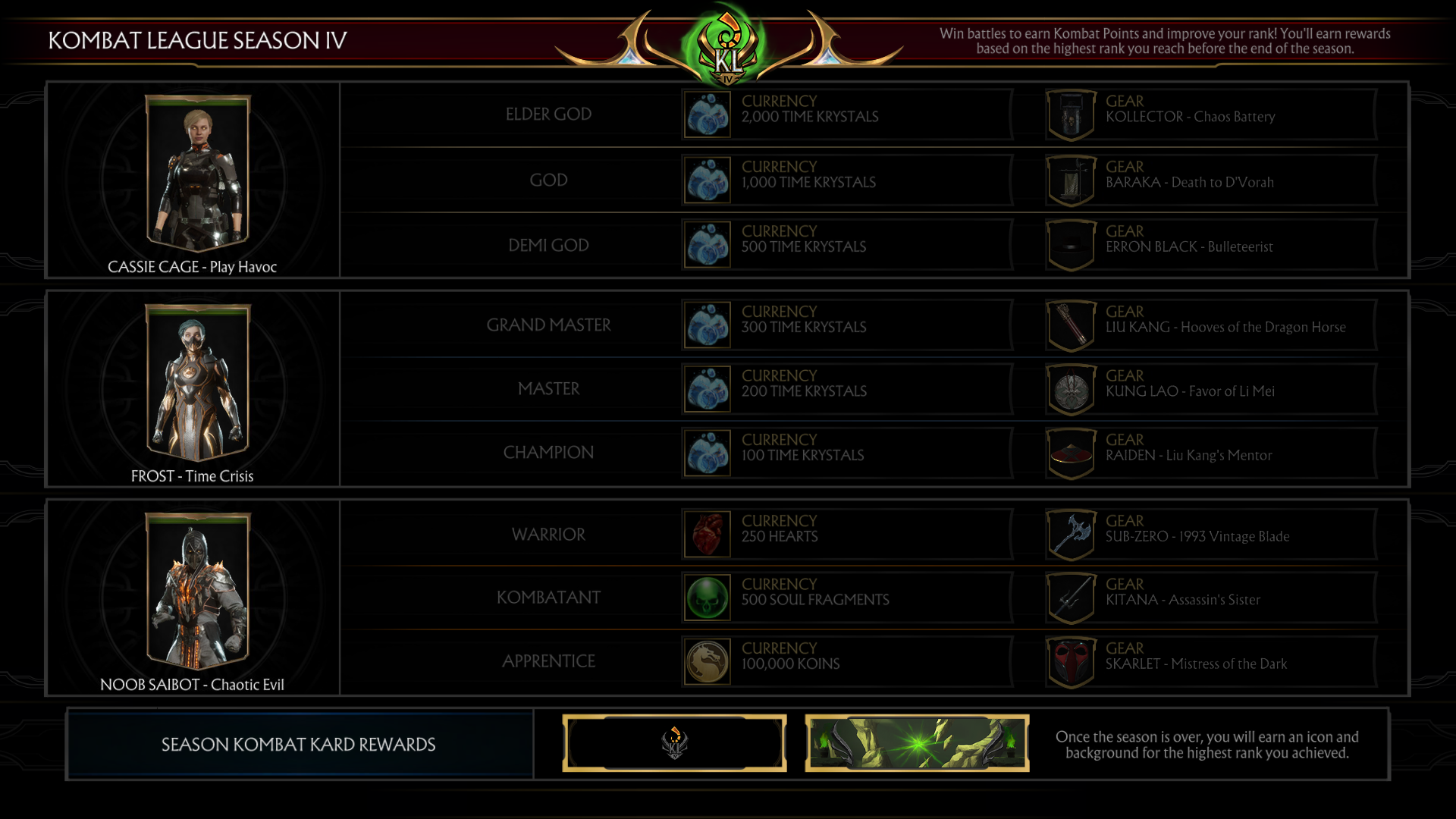
Task: Click Kung Lao's Favor of Li Mei icon
Action: click(1072, 390)
